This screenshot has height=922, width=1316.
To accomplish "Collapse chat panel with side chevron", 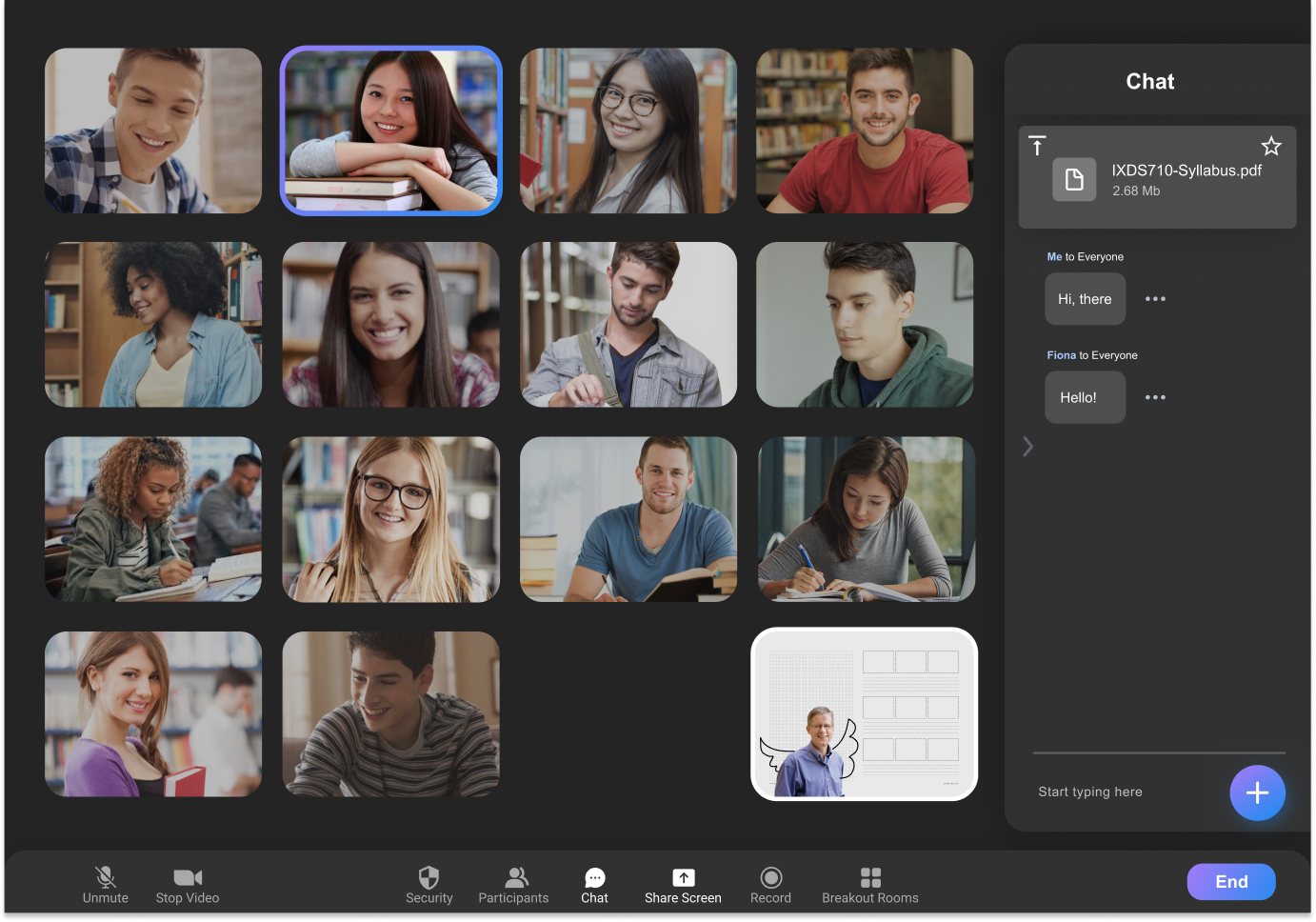I will [x=1027, y=447].
